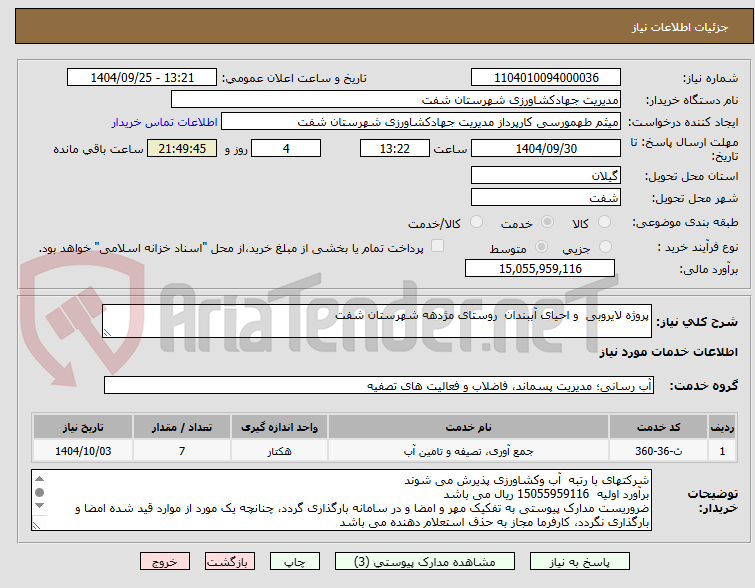The width and height of the screenshot is (755, 588).
Task: Click the resize grip of شرح کلی نیاز box
Action: click(107, 332)
